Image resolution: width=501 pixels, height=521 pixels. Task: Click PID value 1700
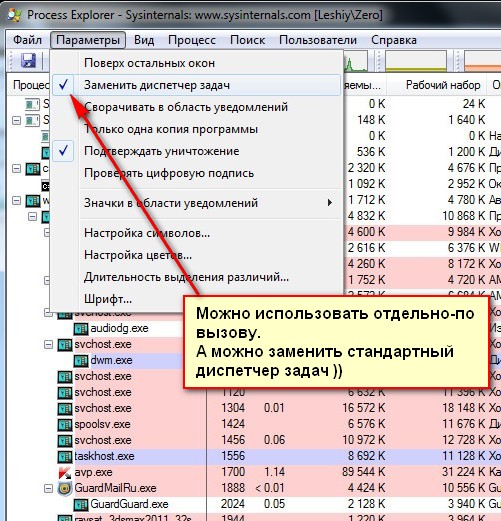(233, 472)
